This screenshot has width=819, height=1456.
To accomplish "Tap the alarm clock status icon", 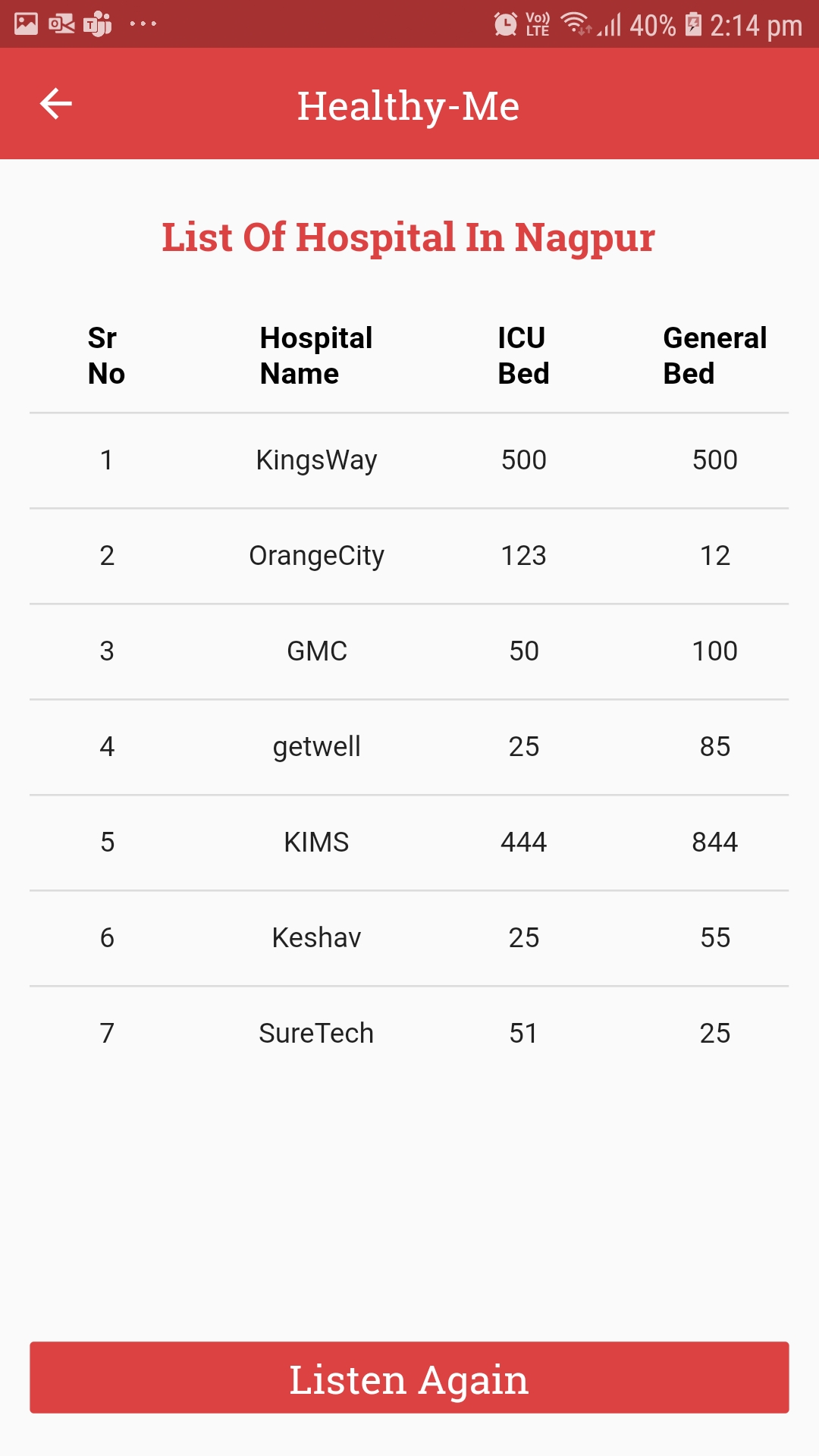I will click(506, 24).
